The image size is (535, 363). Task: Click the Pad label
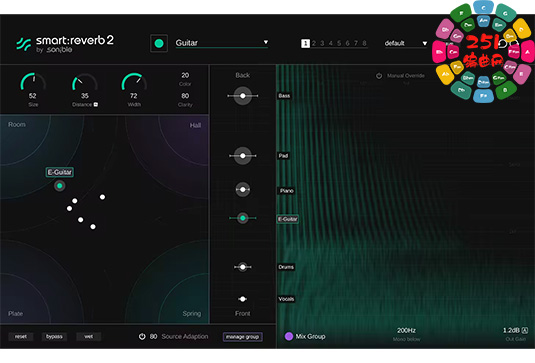tap(283, 156)
